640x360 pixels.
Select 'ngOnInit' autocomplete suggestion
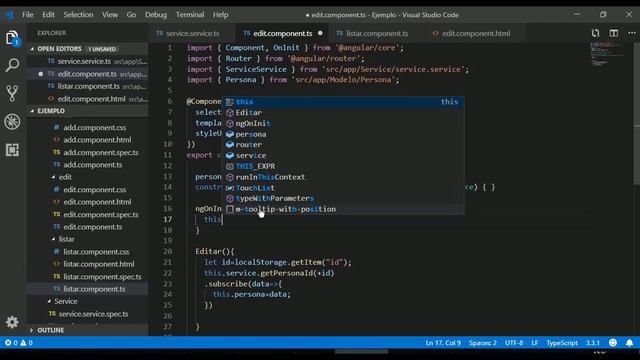pos(344,123)
